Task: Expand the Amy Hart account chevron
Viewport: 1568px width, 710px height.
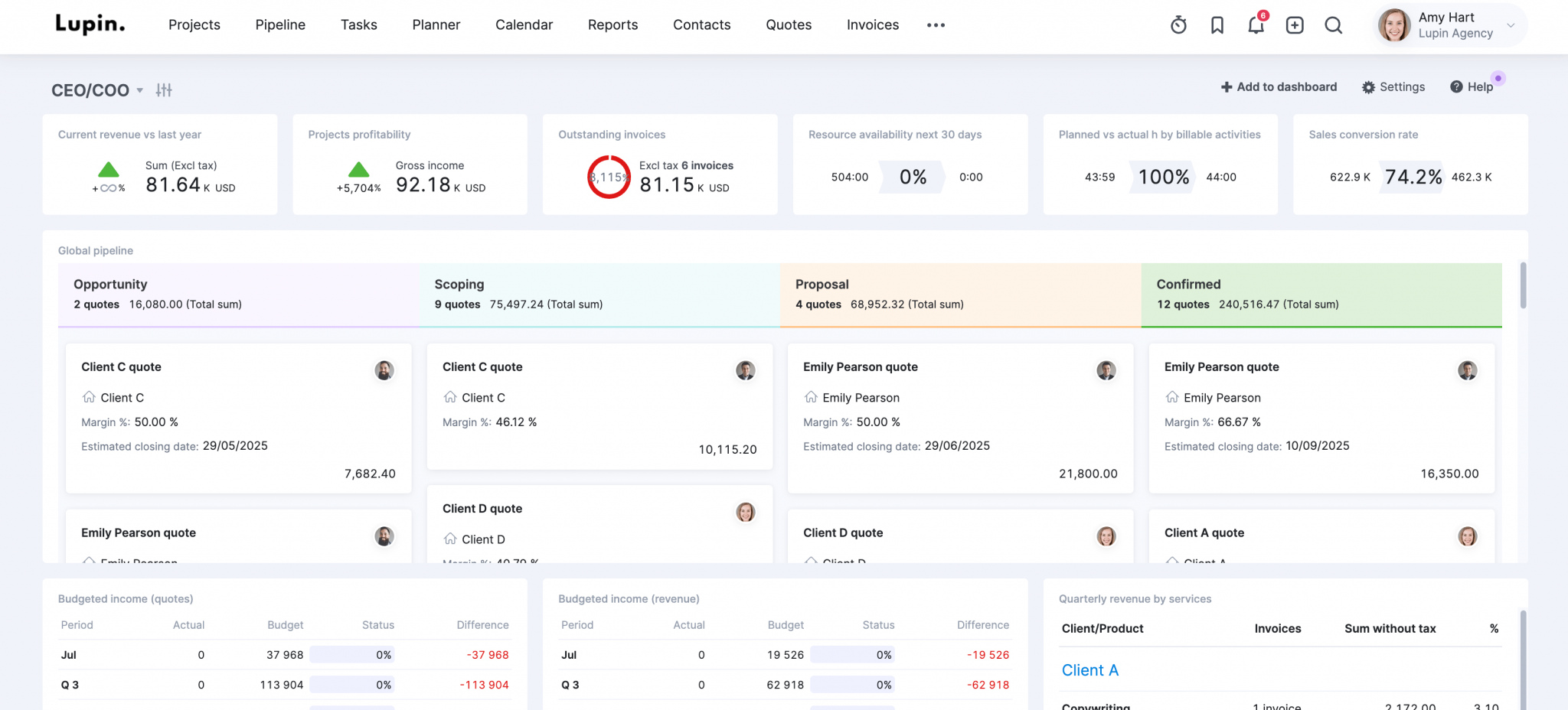Action: pyautogui.click(x=1511, y=25)
